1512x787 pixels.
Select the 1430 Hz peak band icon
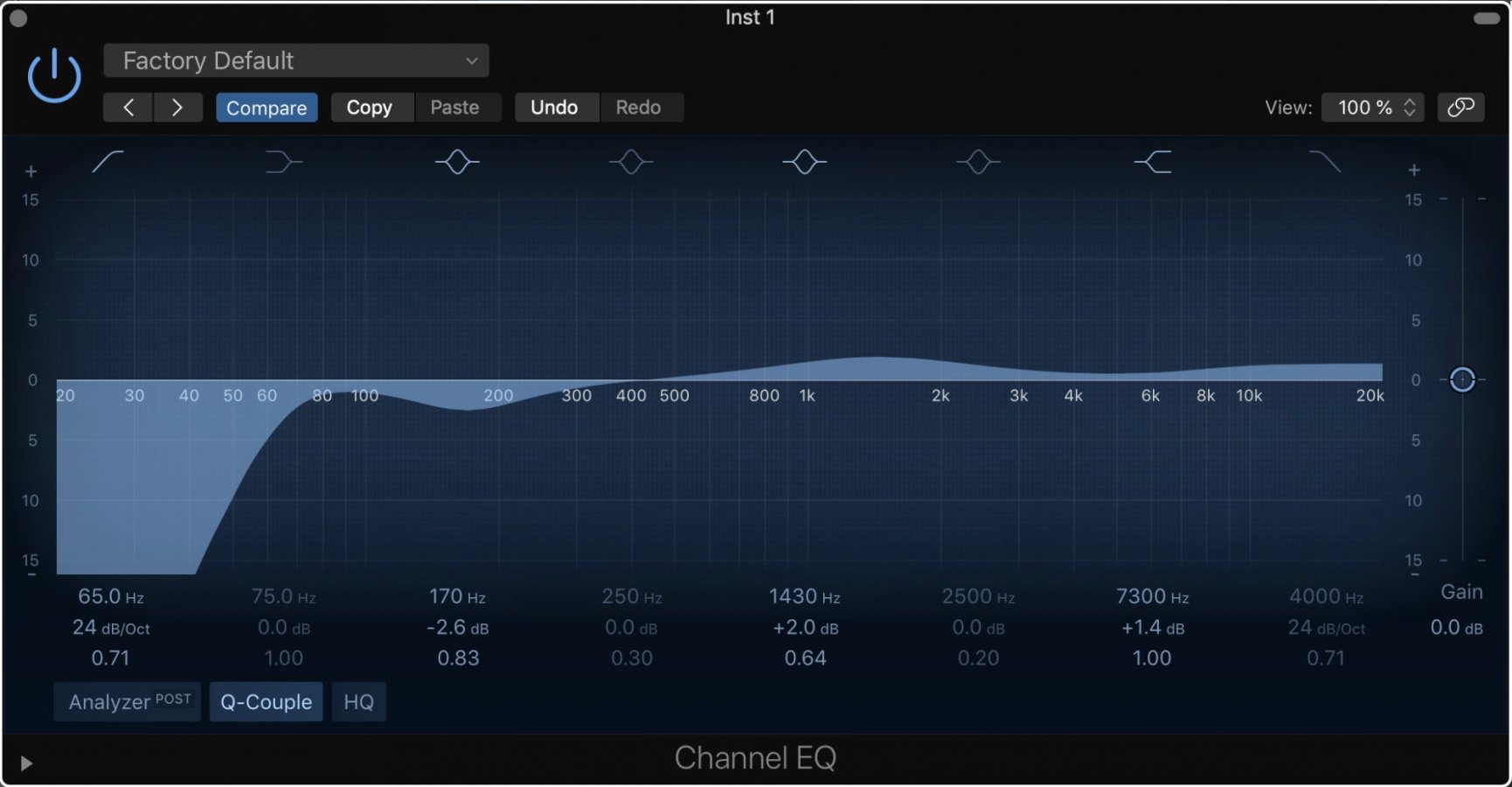pos(804,162)
